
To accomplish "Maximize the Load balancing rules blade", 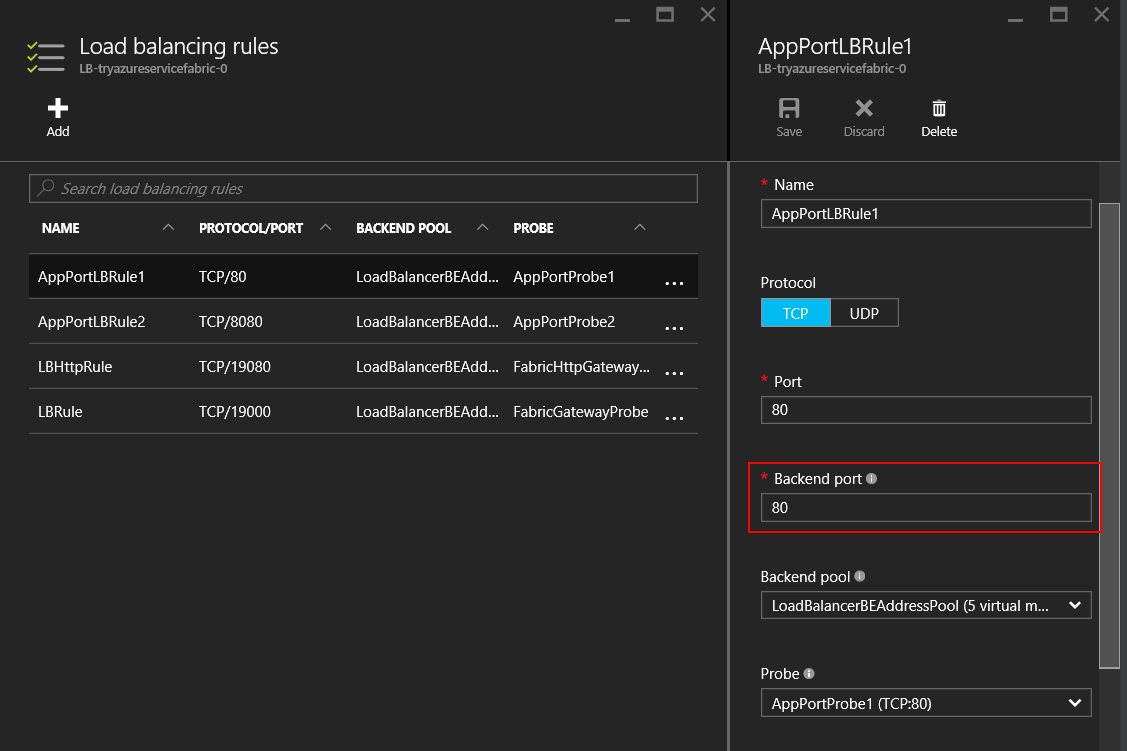I will (x=664, y=14).
